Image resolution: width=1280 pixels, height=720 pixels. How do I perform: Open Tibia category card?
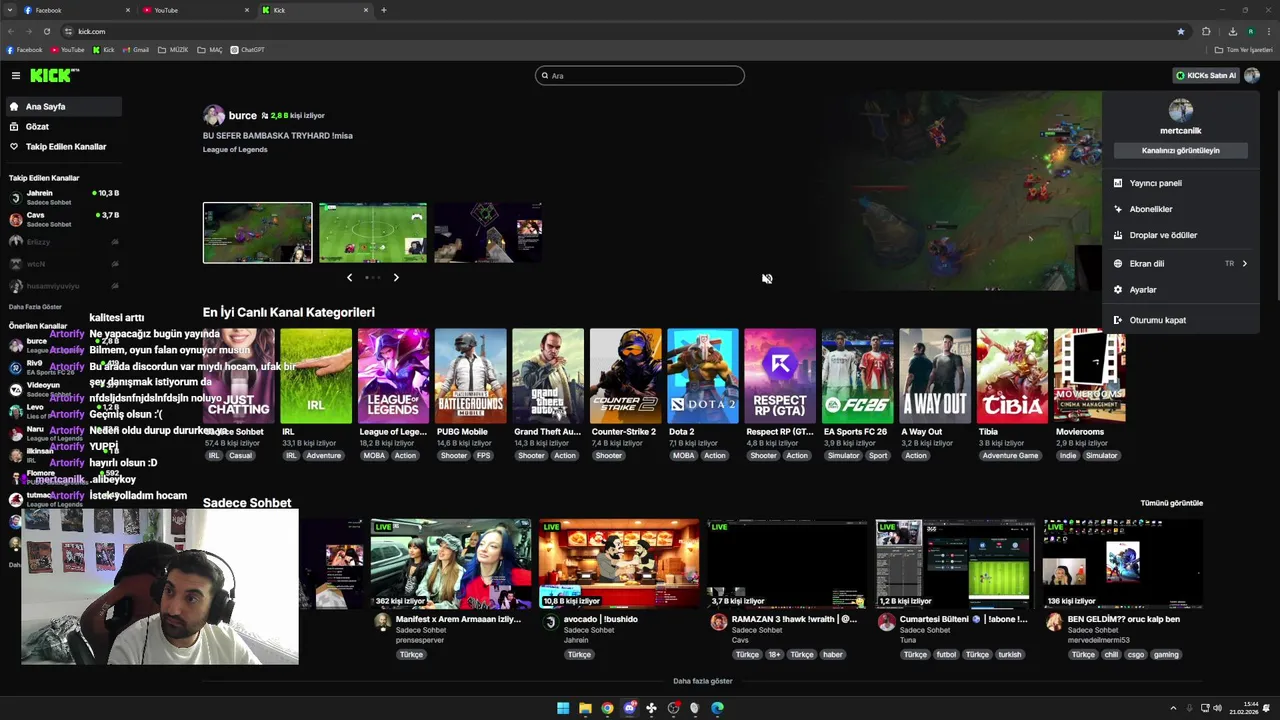coord(1012,376)
